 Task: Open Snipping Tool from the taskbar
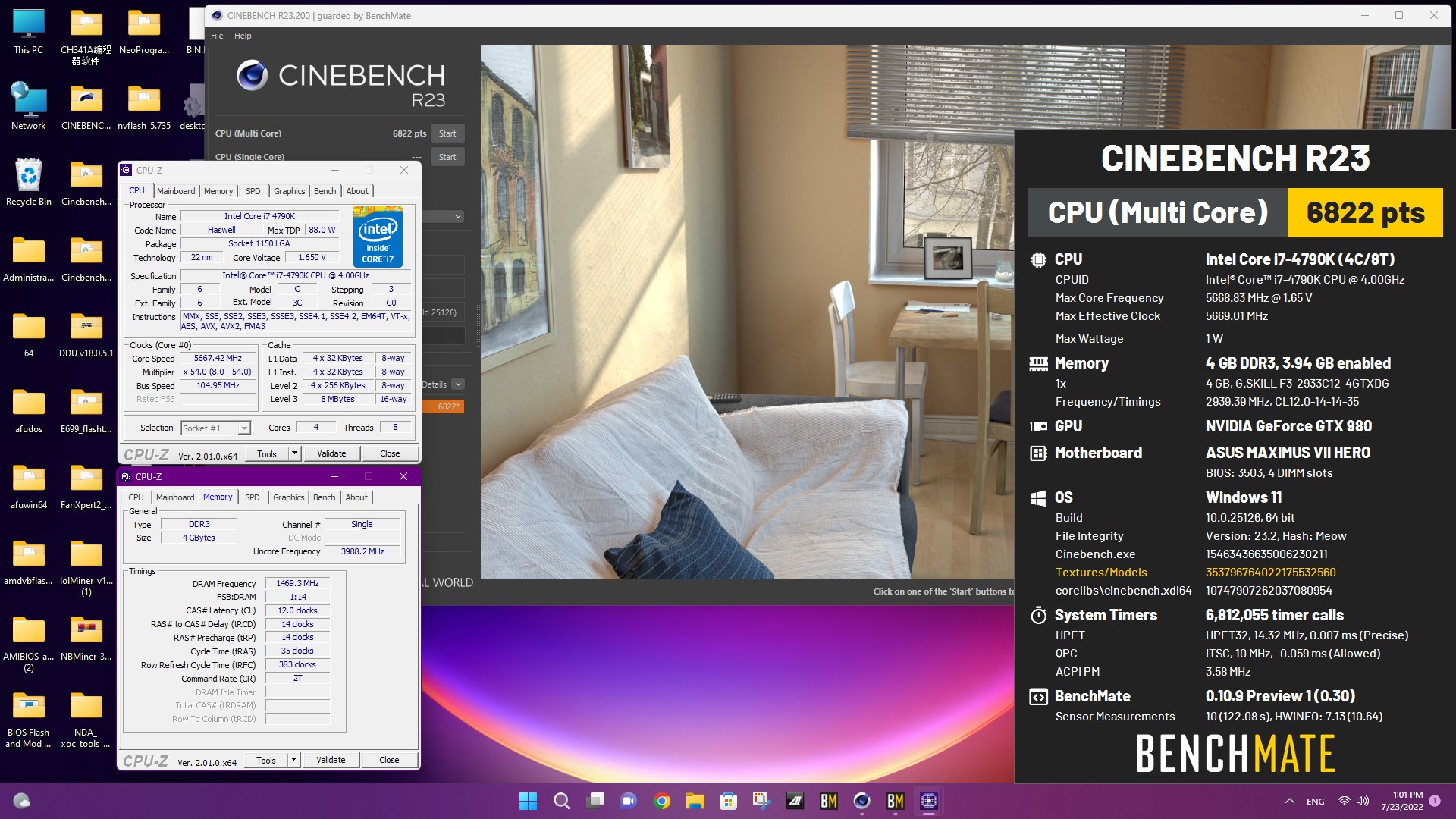click(761, 801)
